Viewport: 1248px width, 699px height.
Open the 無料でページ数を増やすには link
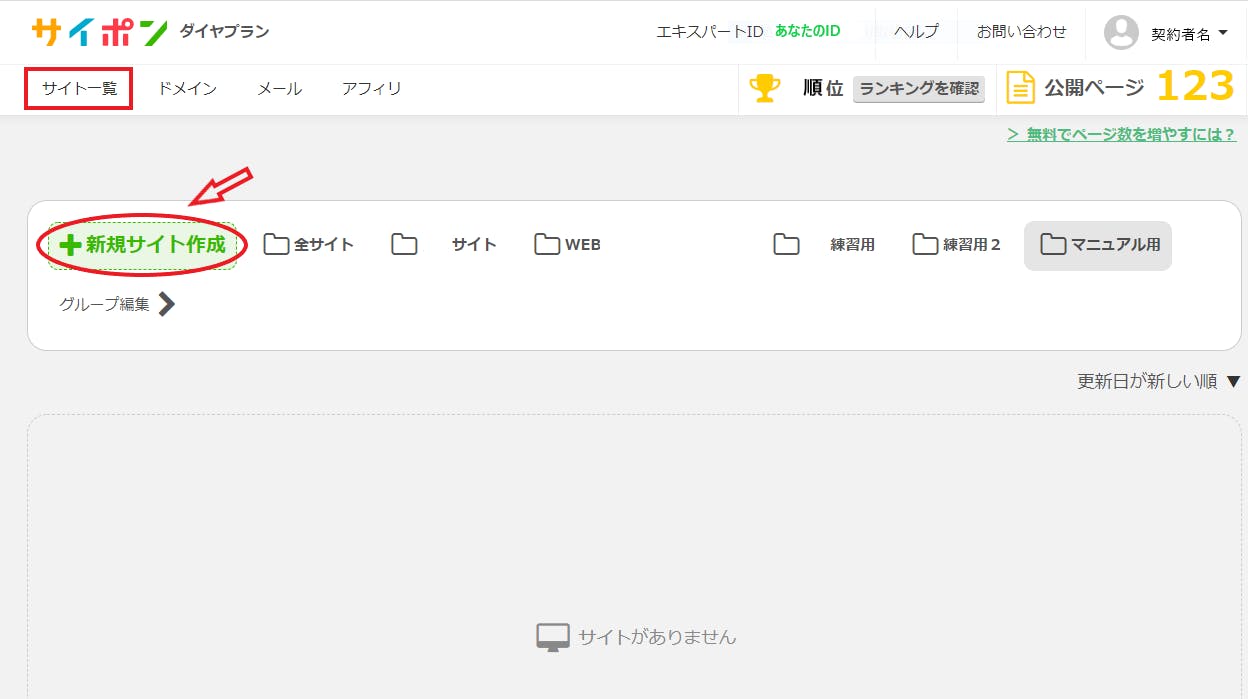1121,134
